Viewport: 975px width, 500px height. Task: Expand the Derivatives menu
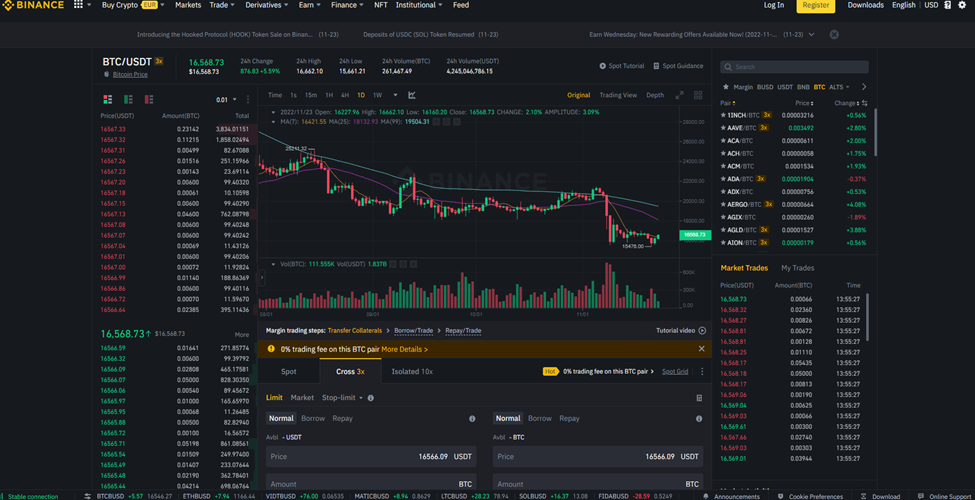[x=267, y=5]
